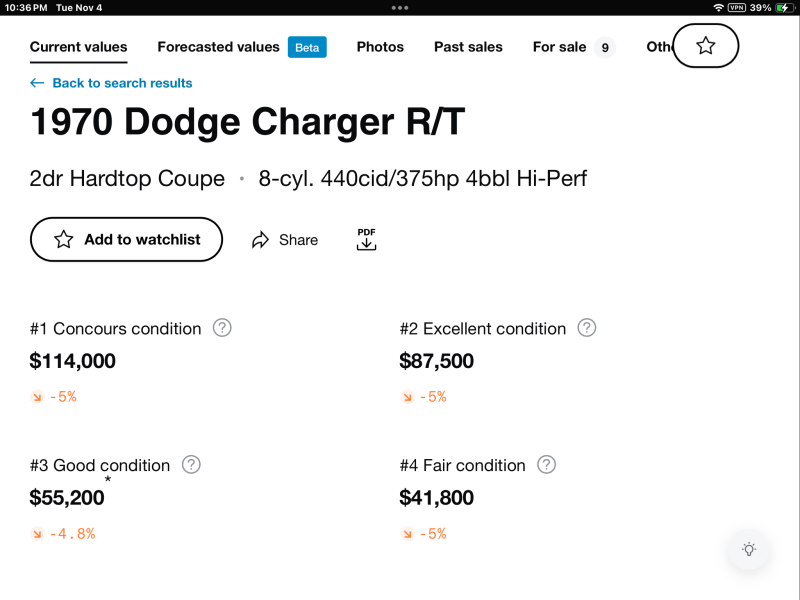Open help for #2 Excellent condition
800x600 pixels.
click(587, 328)
